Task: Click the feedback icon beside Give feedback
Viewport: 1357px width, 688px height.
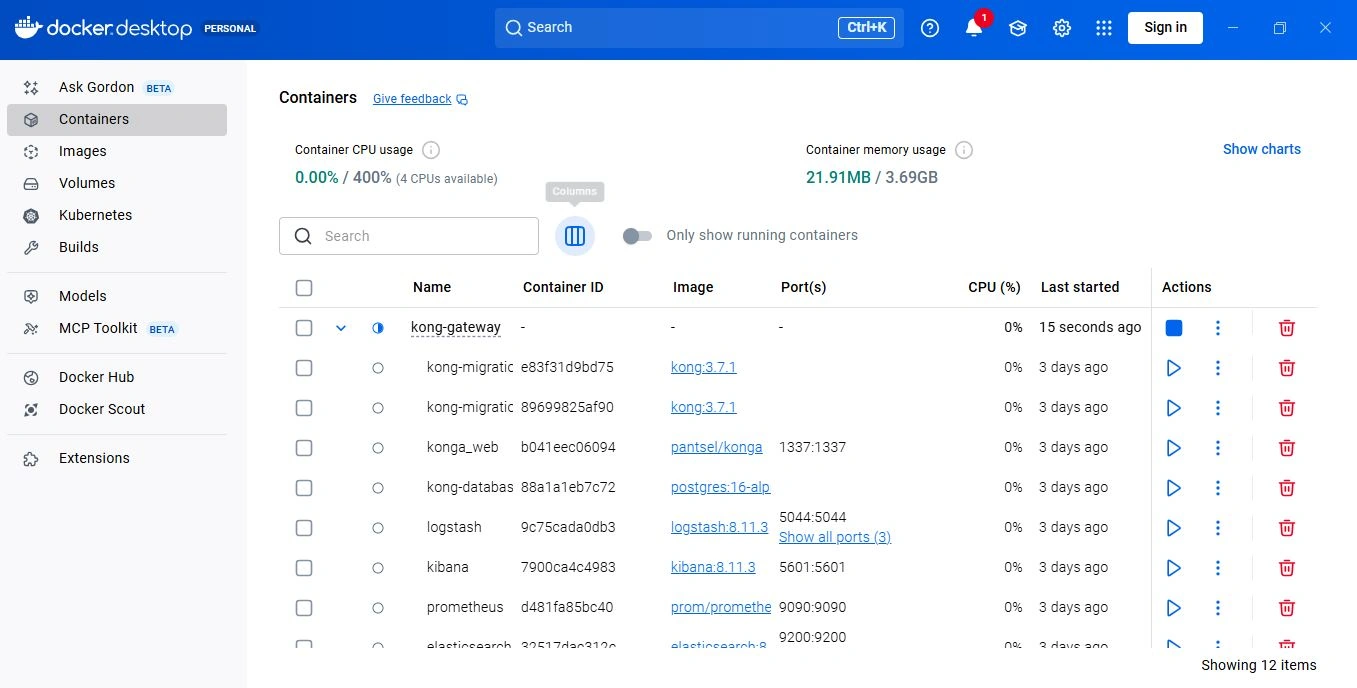Action: click(462, 100)
